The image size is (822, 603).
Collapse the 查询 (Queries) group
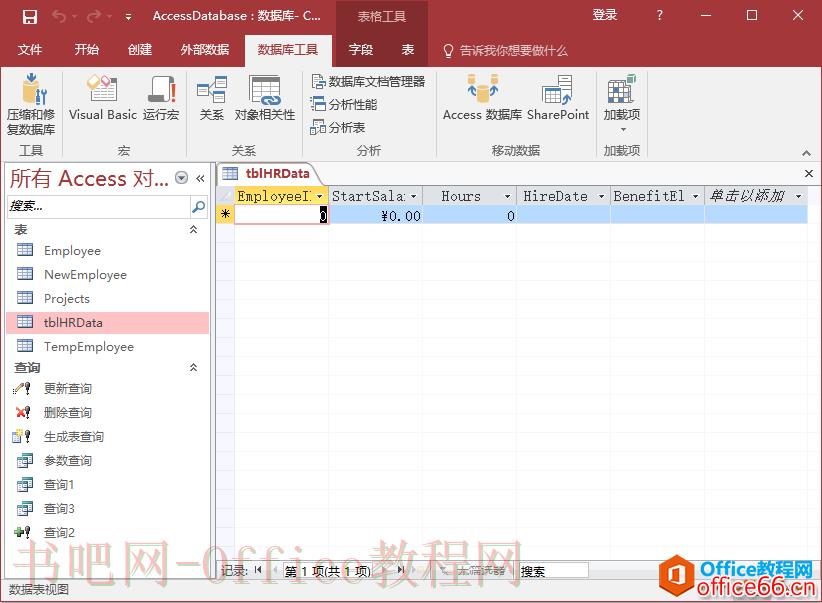(x=193, y=368)
